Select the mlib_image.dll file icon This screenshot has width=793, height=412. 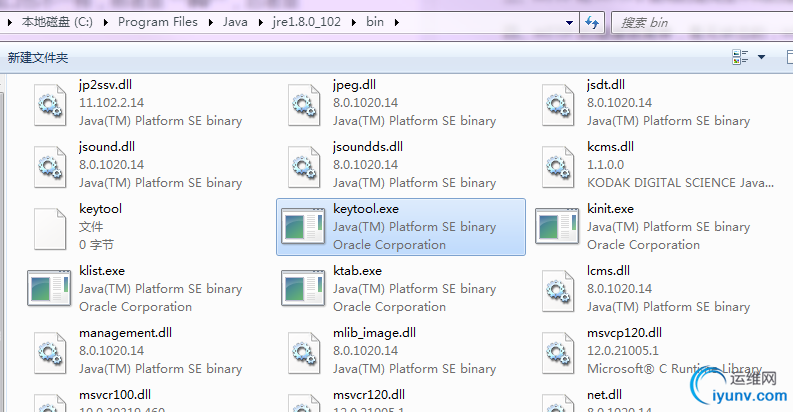[304, 353]
